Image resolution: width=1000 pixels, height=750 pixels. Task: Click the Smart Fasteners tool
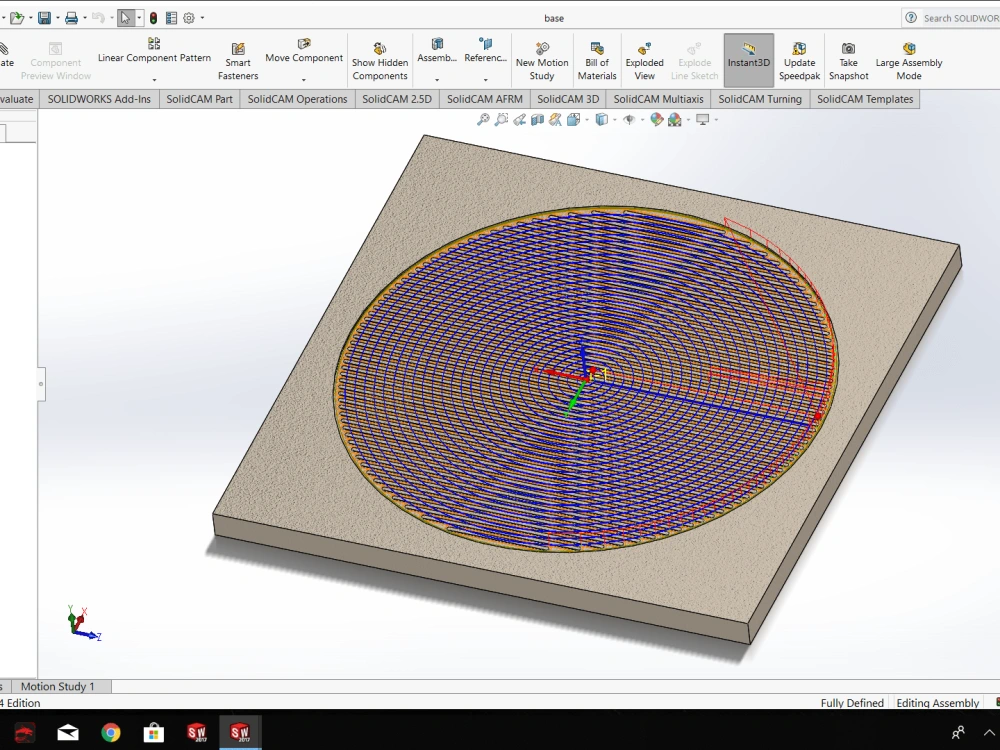[x=238, y=61]
